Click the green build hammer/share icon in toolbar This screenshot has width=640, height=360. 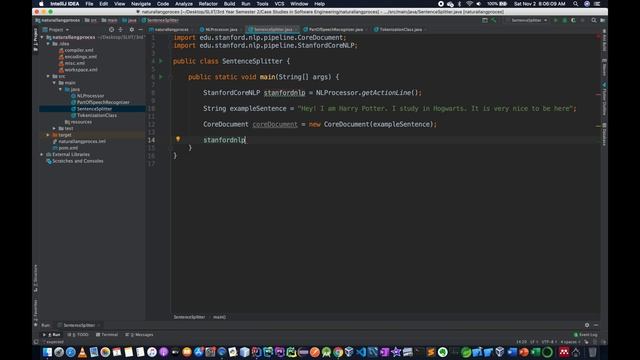(x=493, y=20)
